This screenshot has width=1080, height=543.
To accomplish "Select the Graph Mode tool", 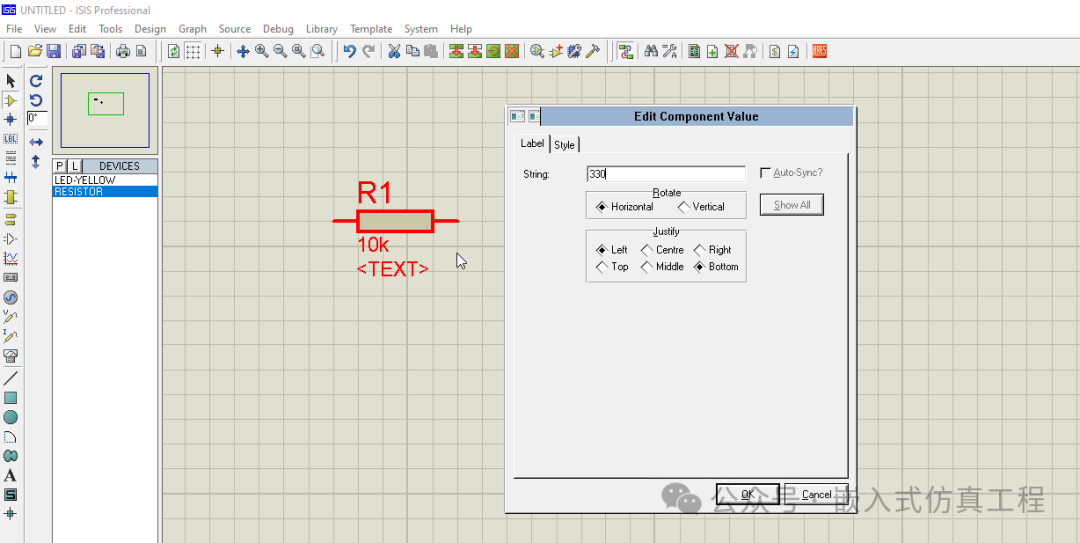I will click(x=10, y=258).
